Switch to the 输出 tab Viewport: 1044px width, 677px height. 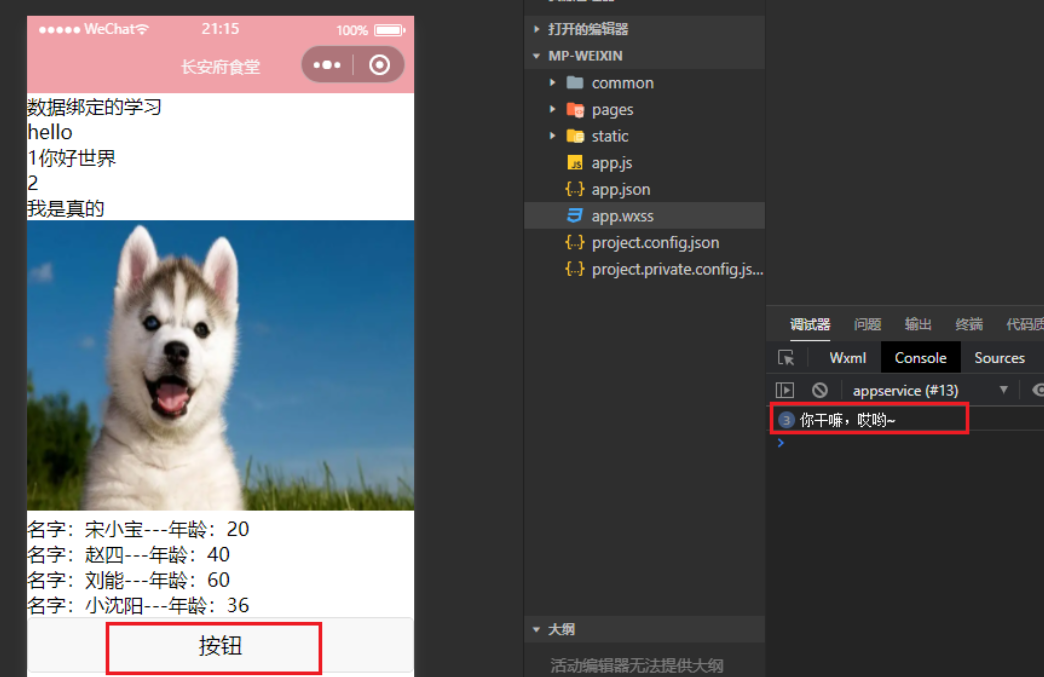(x=917, y=324)
